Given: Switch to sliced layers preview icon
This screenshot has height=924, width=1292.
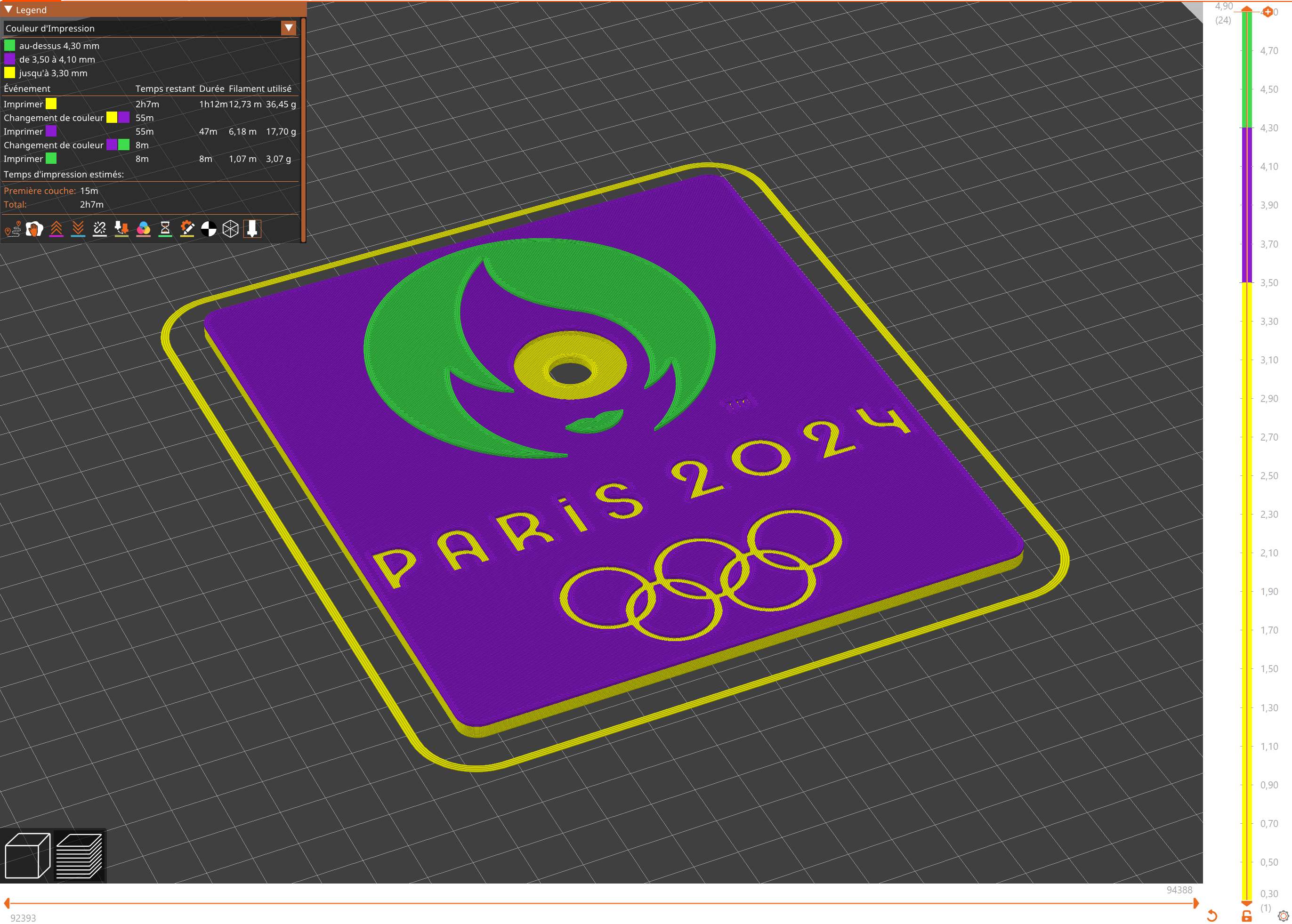Looking at the screenshot, I should tap(79, 856).
